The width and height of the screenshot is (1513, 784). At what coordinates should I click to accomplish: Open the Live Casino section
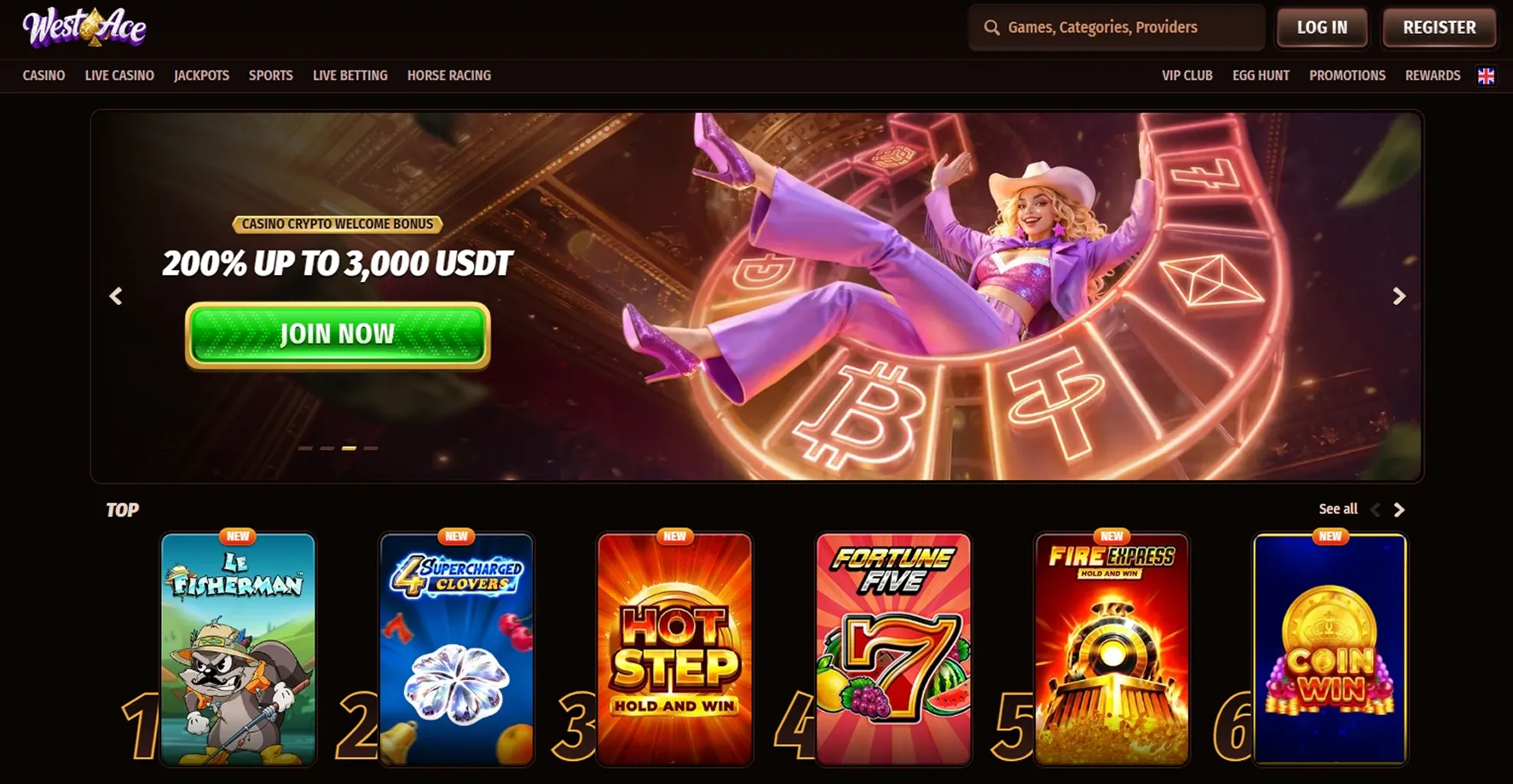click(119, 75)
